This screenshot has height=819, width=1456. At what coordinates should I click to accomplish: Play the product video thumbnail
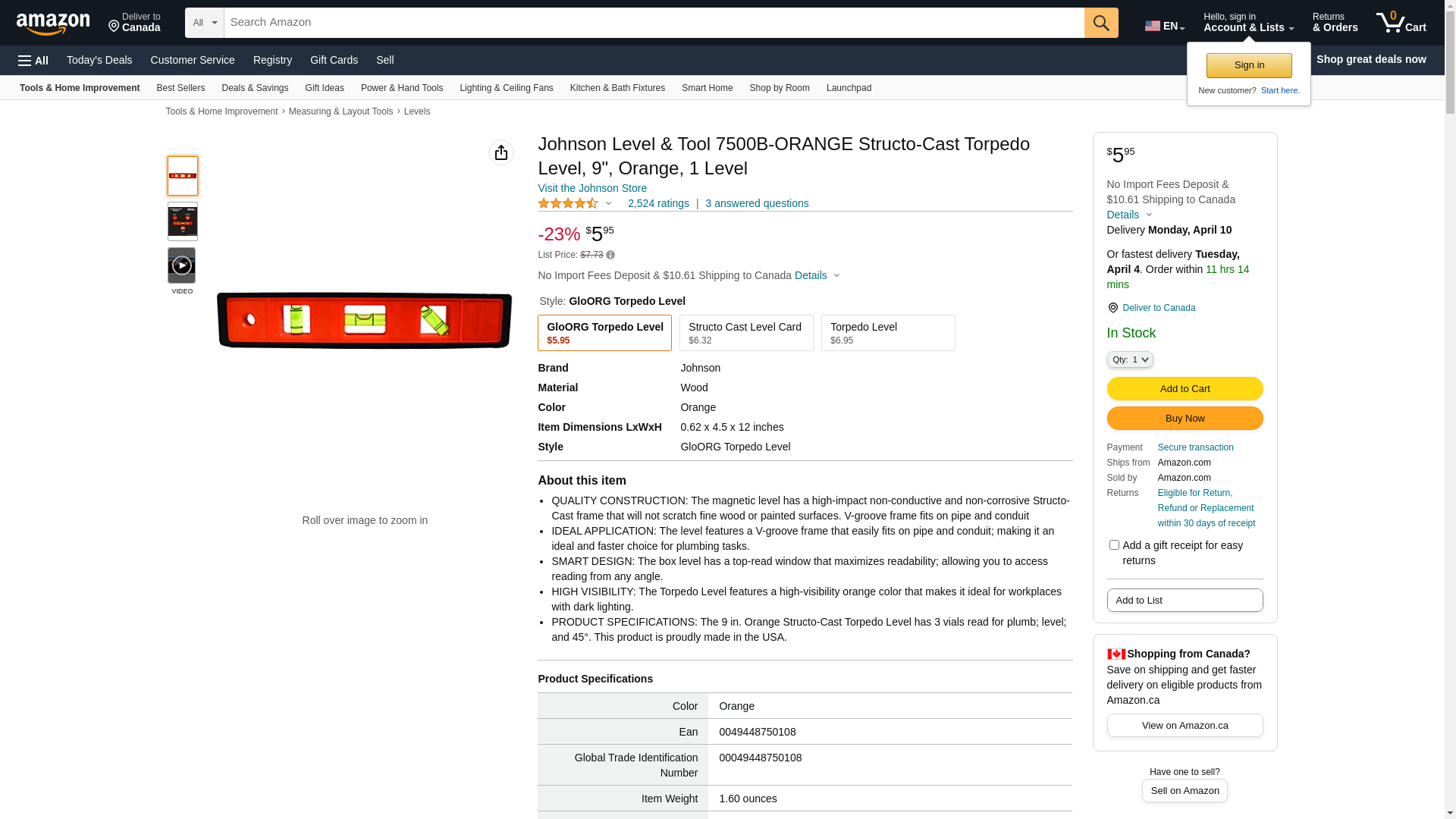pos(182,266)
